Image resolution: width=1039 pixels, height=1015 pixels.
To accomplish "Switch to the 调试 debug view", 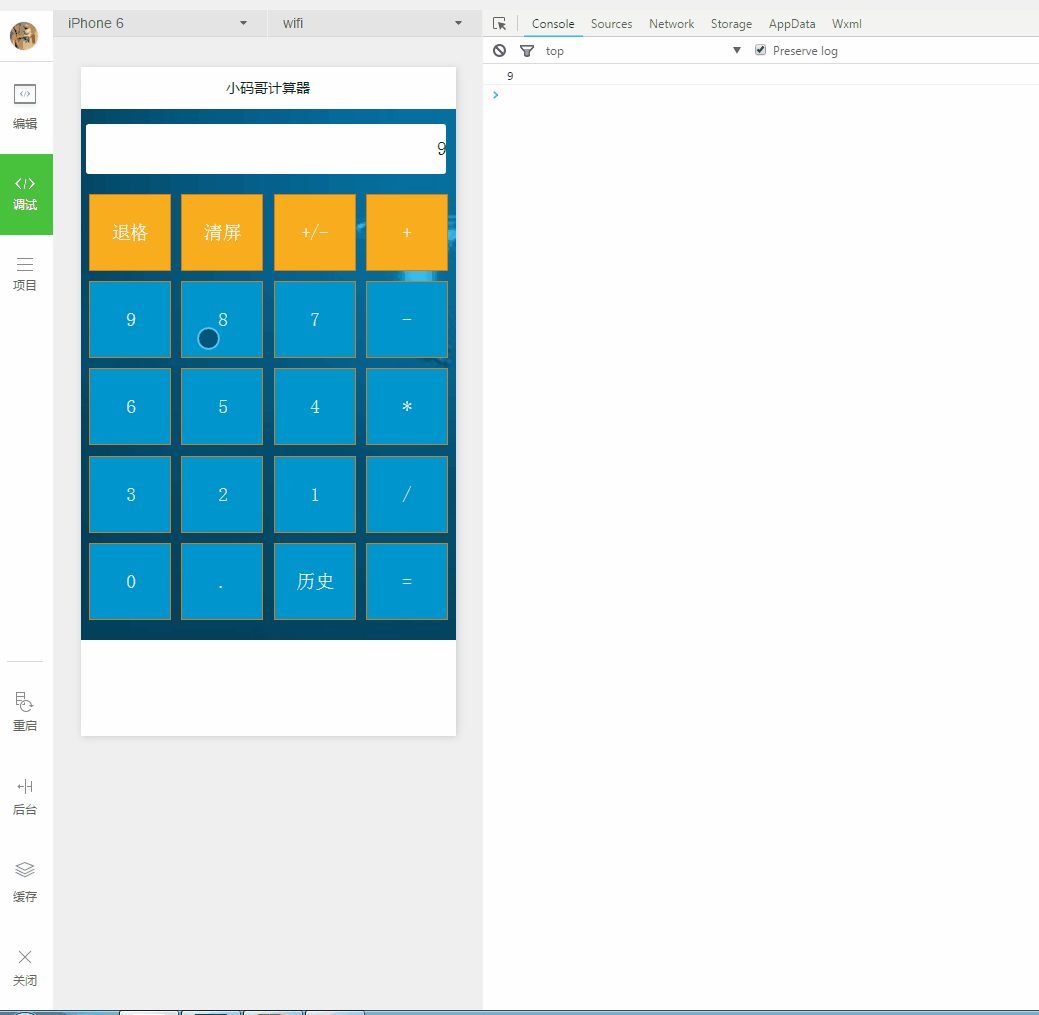I will click(25, 193).
